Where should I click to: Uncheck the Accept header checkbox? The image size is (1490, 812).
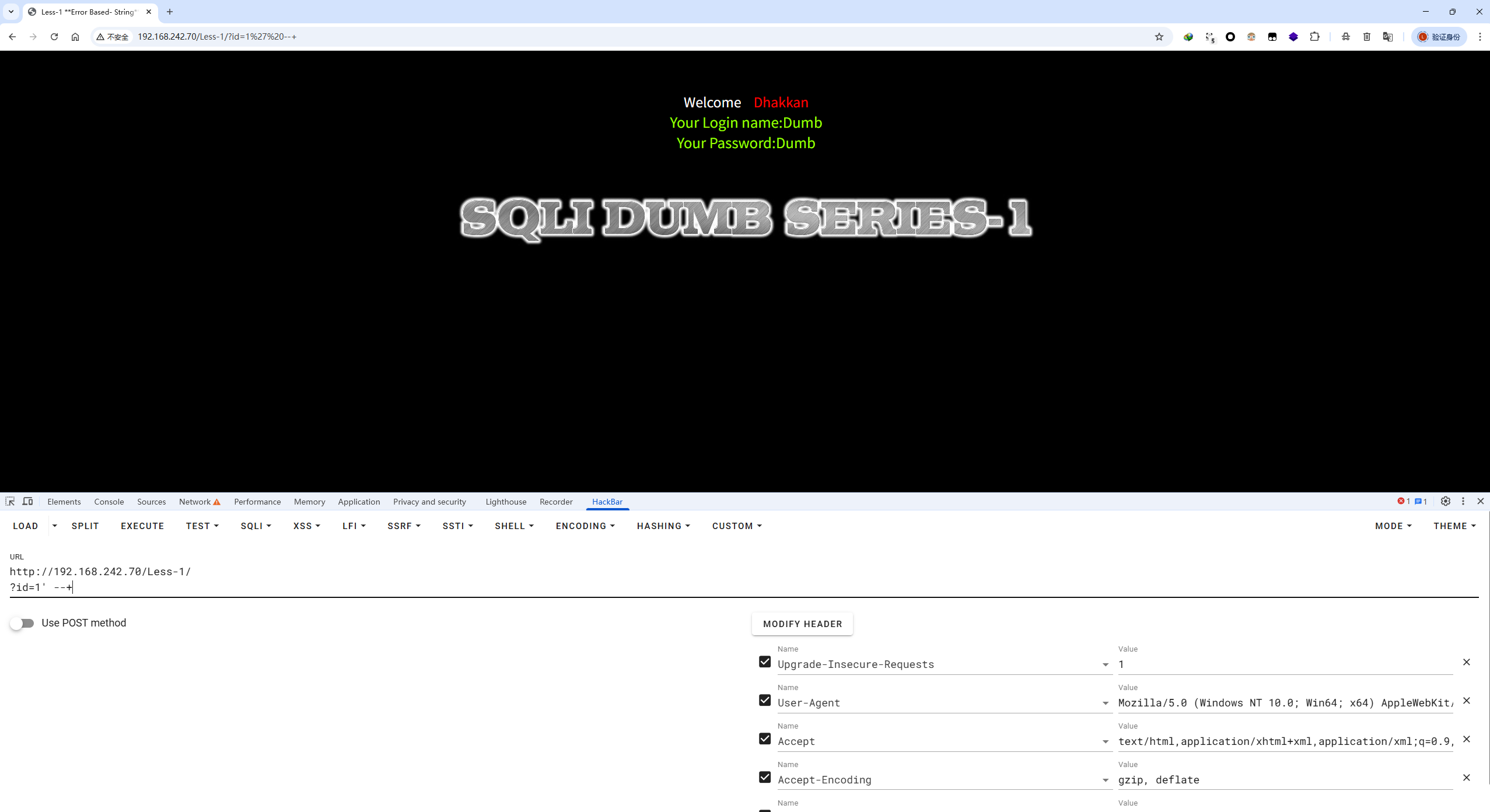[765, 738]
